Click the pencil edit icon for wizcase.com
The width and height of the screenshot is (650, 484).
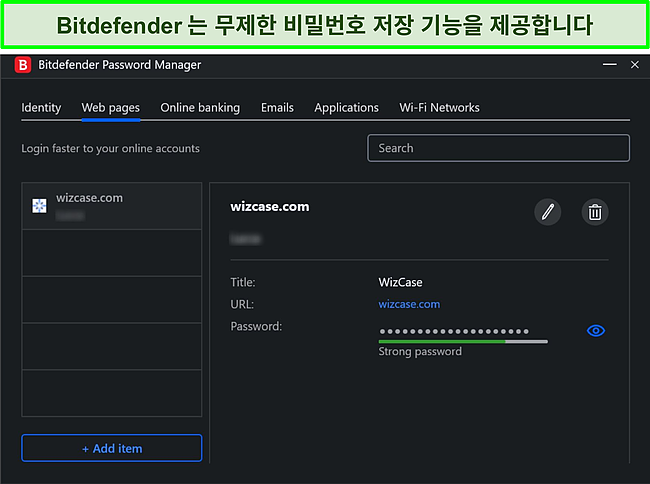coord(547,212)
